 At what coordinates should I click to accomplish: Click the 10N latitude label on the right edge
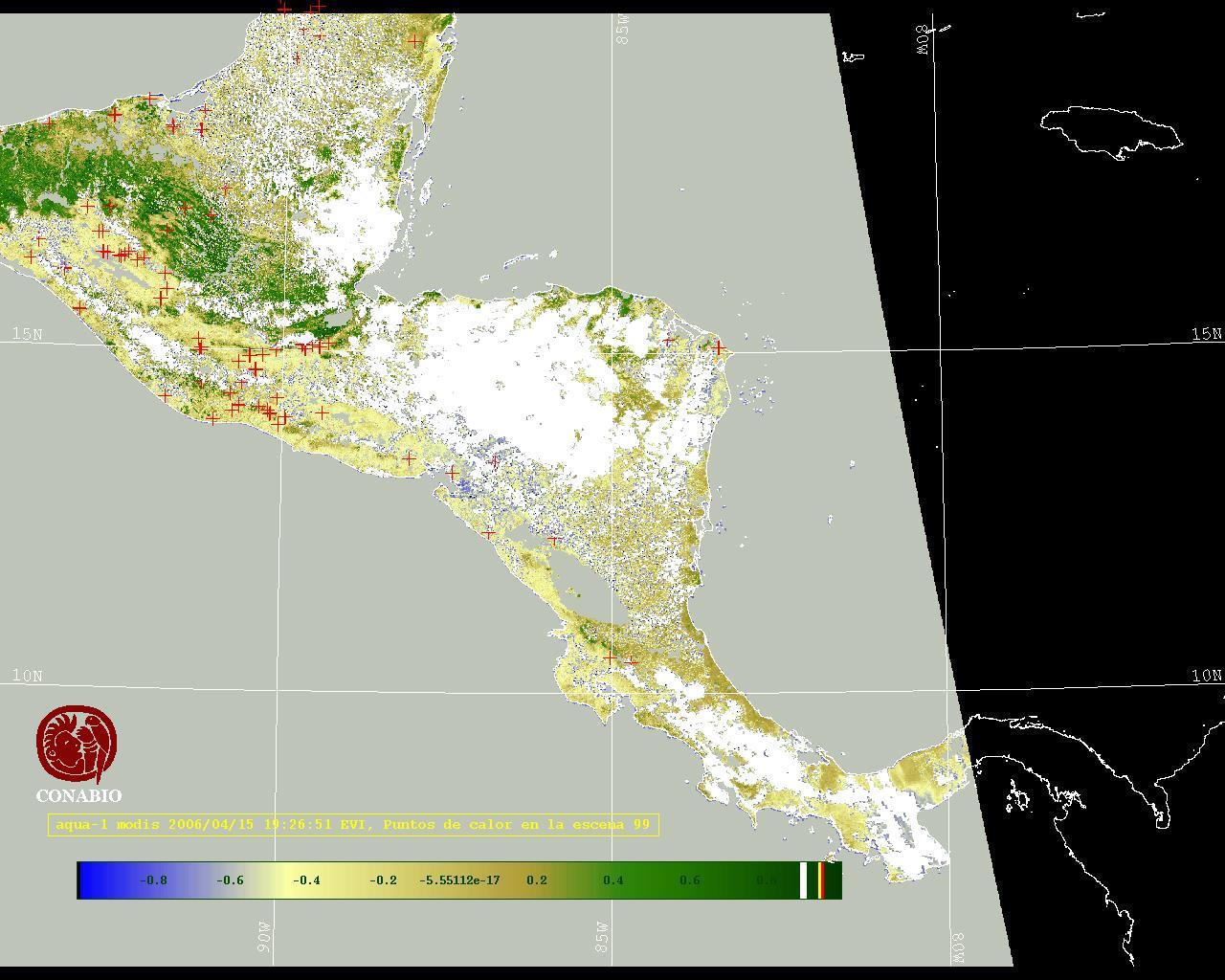[1206, 676]
